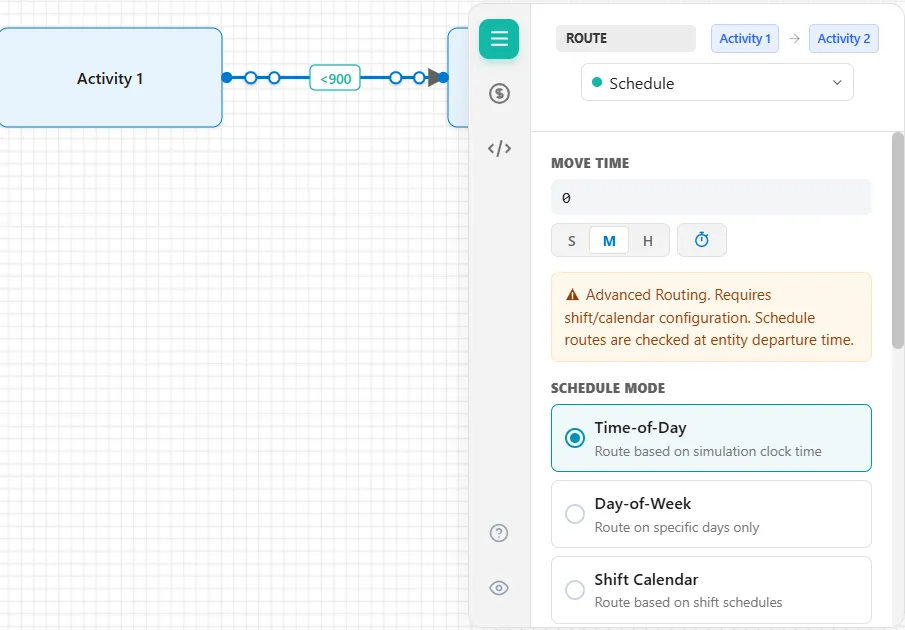Click the Activity 2 breadcrumb chip
This screenshot has height=630, width=905.
coord(843,39)
